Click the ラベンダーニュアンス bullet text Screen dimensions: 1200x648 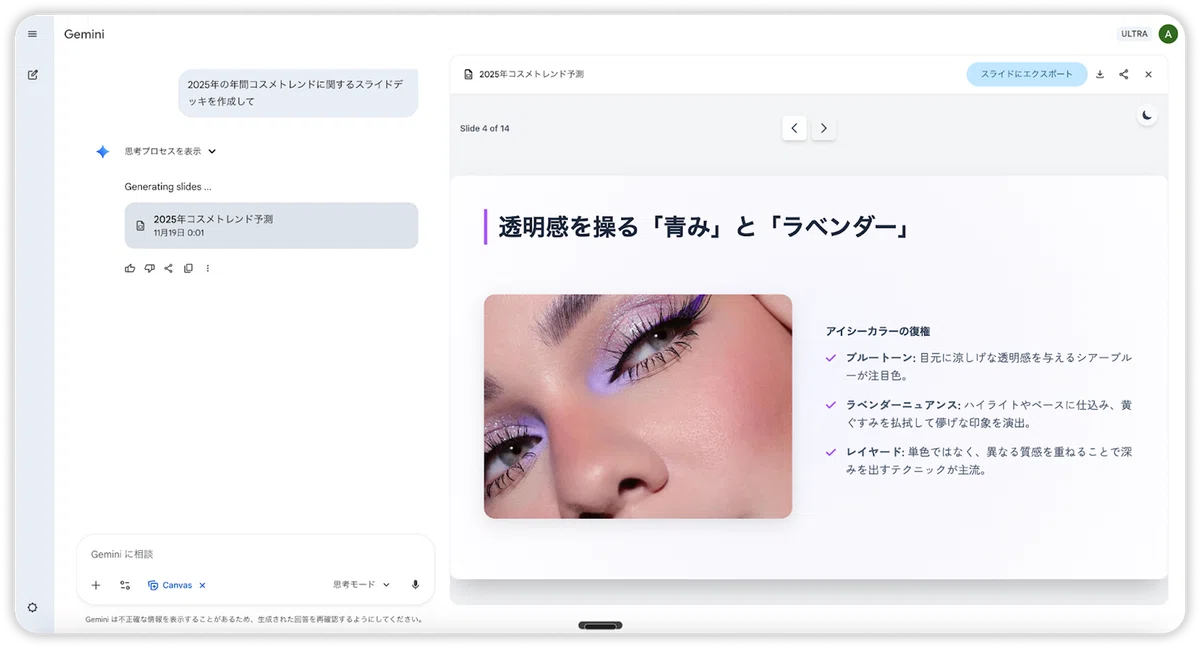(x=989, y=414)
